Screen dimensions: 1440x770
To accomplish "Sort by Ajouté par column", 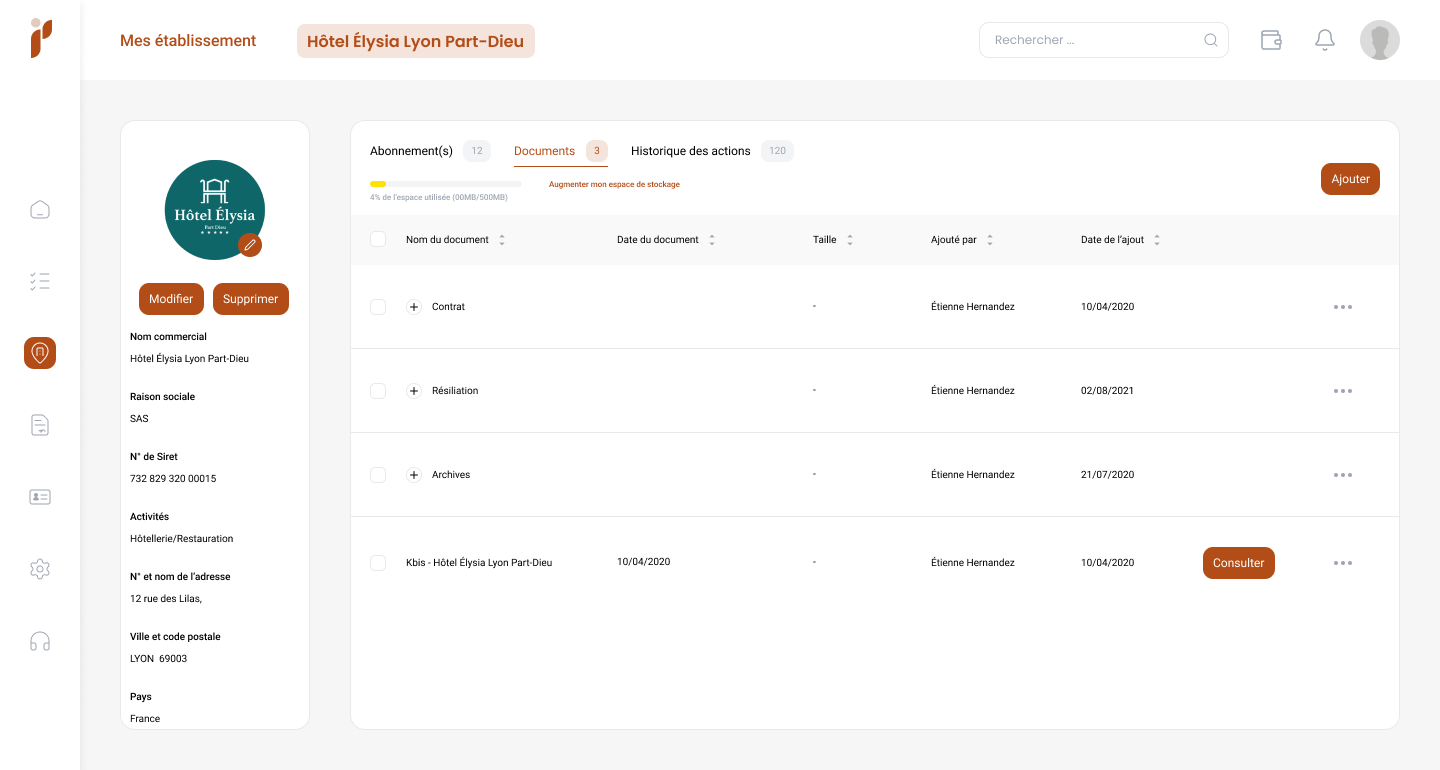I will point(990,240).
